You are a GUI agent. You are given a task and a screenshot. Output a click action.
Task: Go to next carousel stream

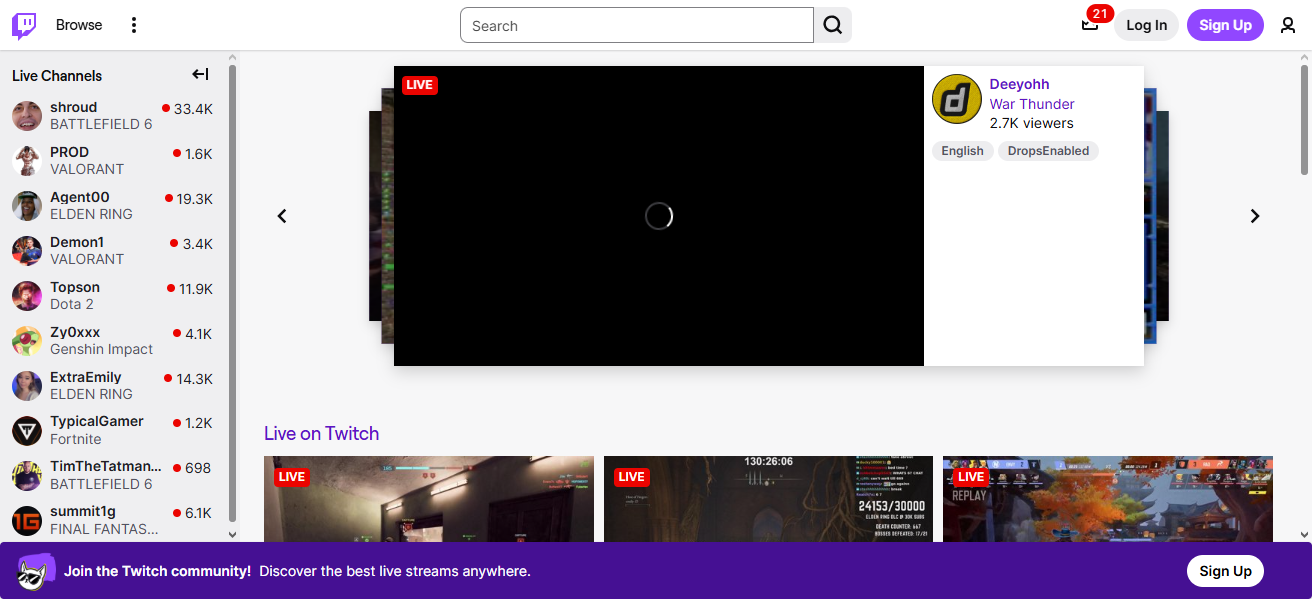click(x=1255, y=216)
